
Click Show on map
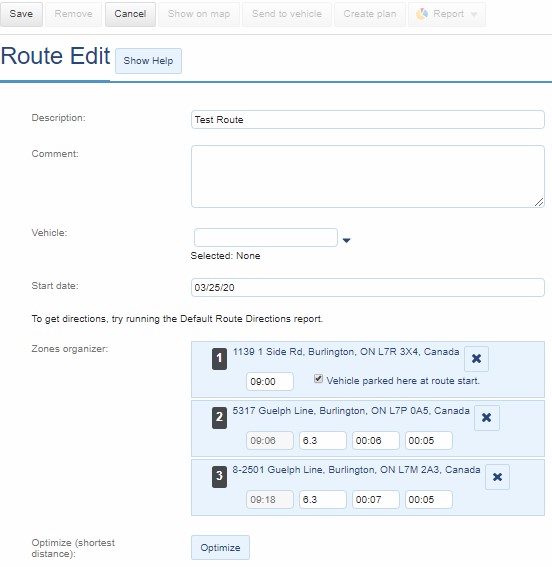pyautogui.click(x=199, y=14)
